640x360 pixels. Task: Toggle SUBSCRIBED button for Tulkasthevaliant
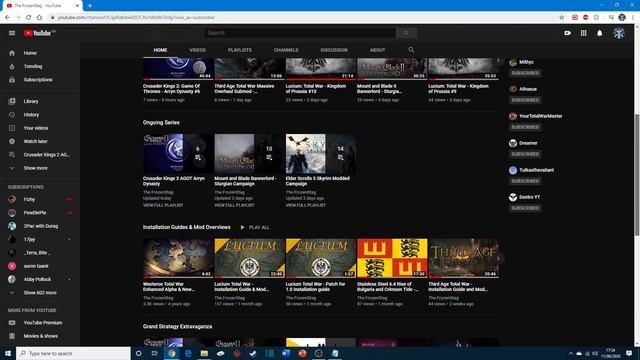click(525, 181)
